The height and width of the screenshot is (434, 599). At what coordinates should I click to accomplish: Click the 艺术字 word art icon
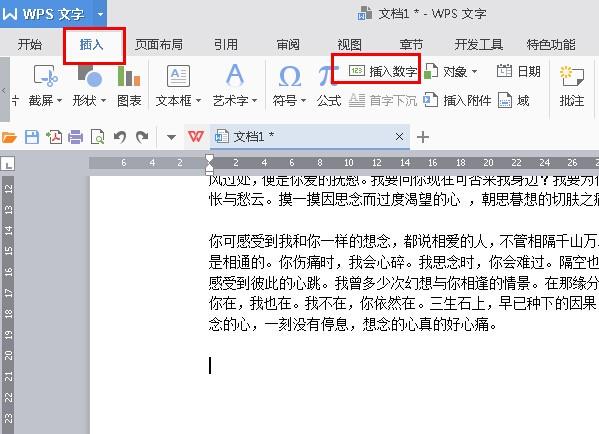pyautogui.click(x=235, y=75)
